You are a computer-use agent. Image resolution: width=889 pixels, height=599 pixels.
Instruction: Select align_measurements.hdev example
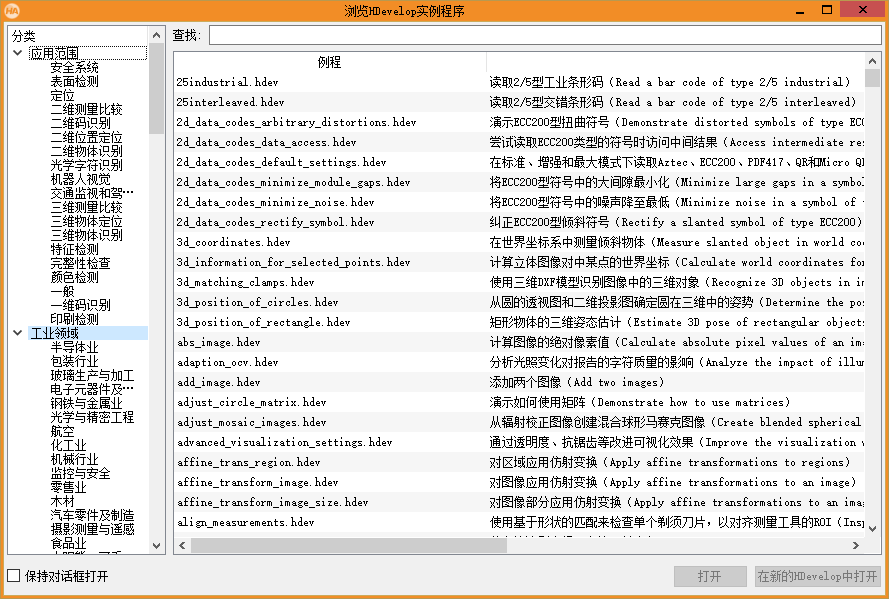pos(245,522)
